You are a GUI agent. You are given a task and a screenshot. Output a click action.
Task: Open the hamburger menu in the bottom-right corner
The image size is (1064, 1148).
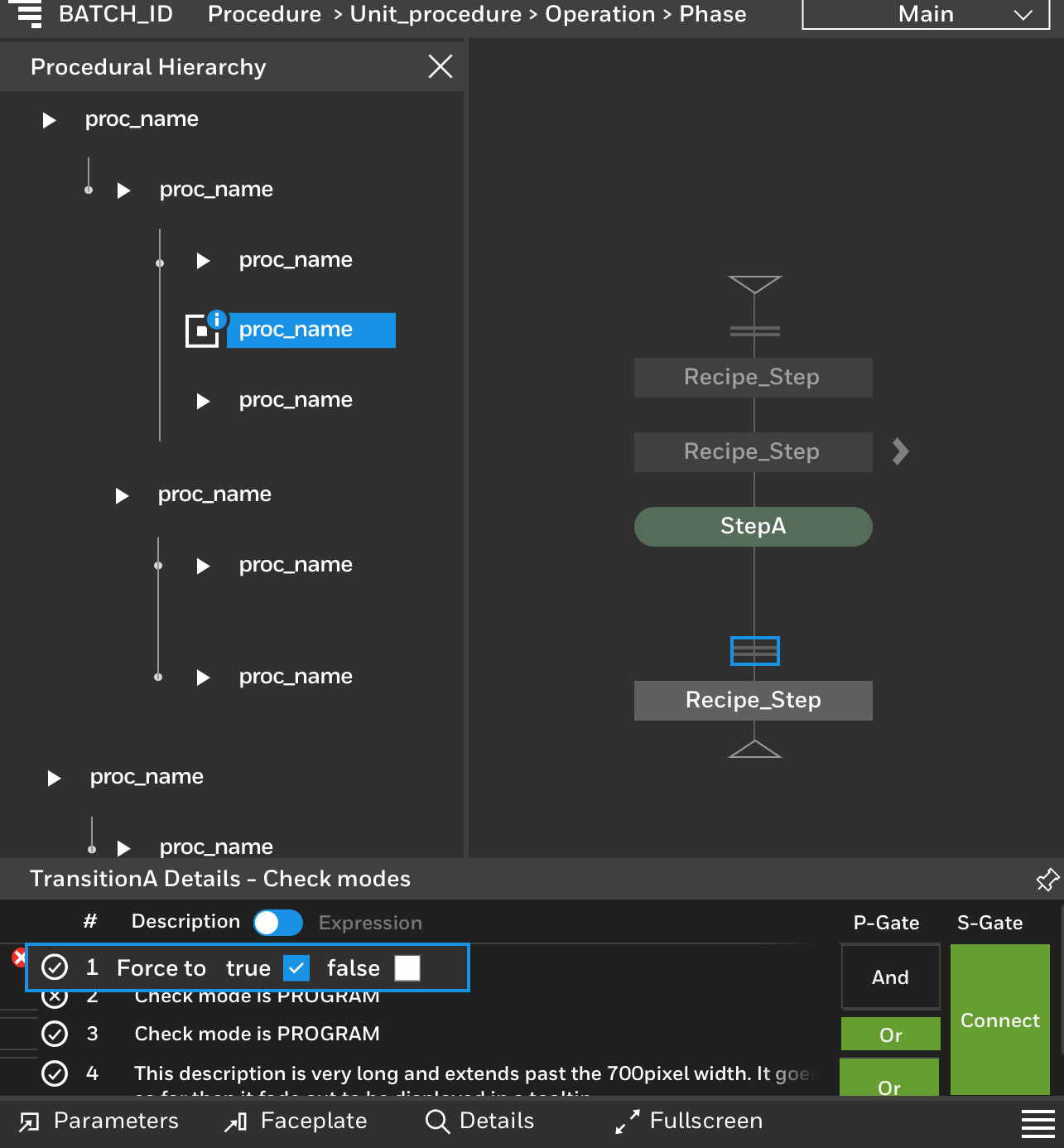click(1038, 1124)
